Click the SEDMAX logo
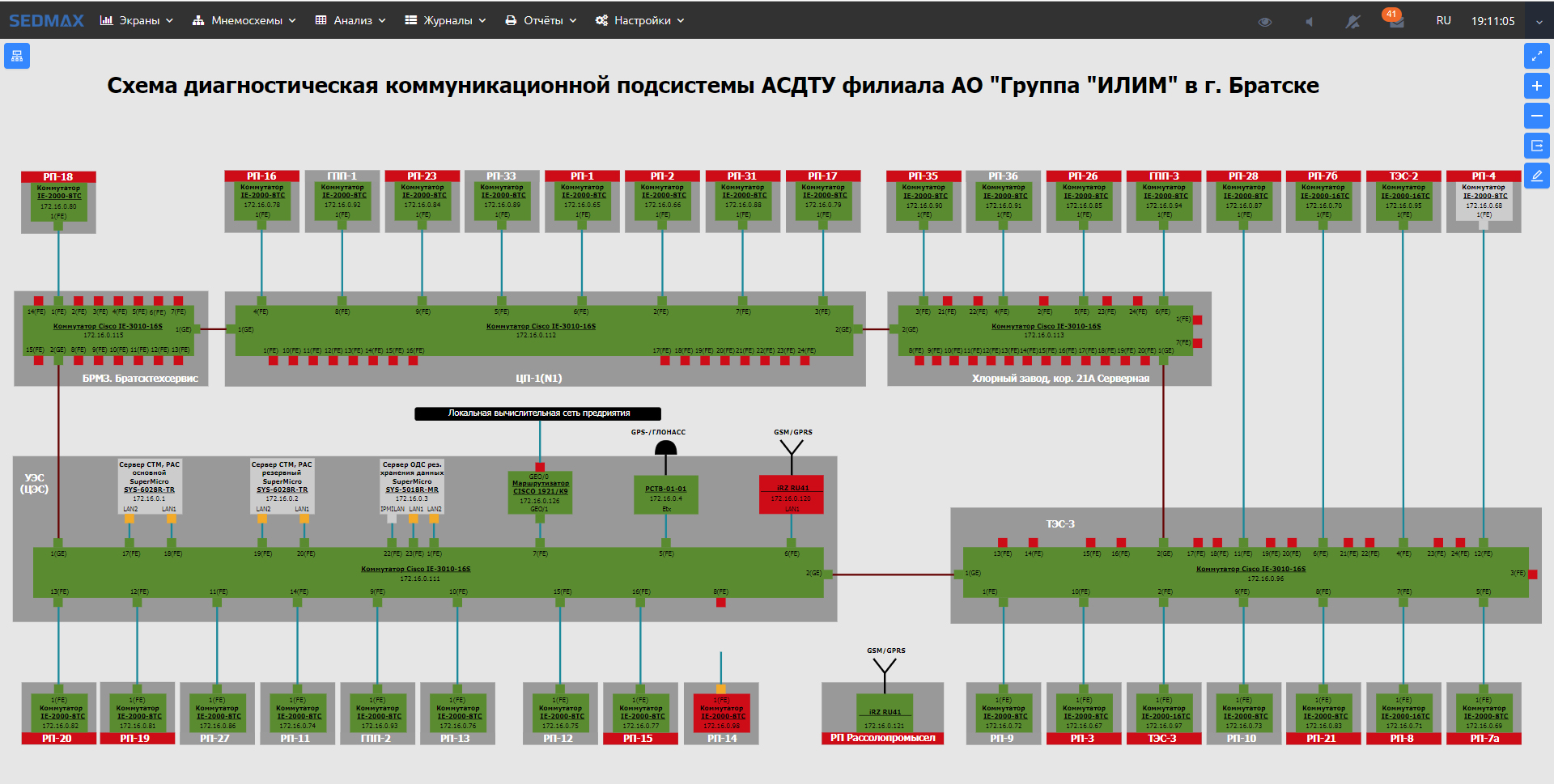 point(46,20)
